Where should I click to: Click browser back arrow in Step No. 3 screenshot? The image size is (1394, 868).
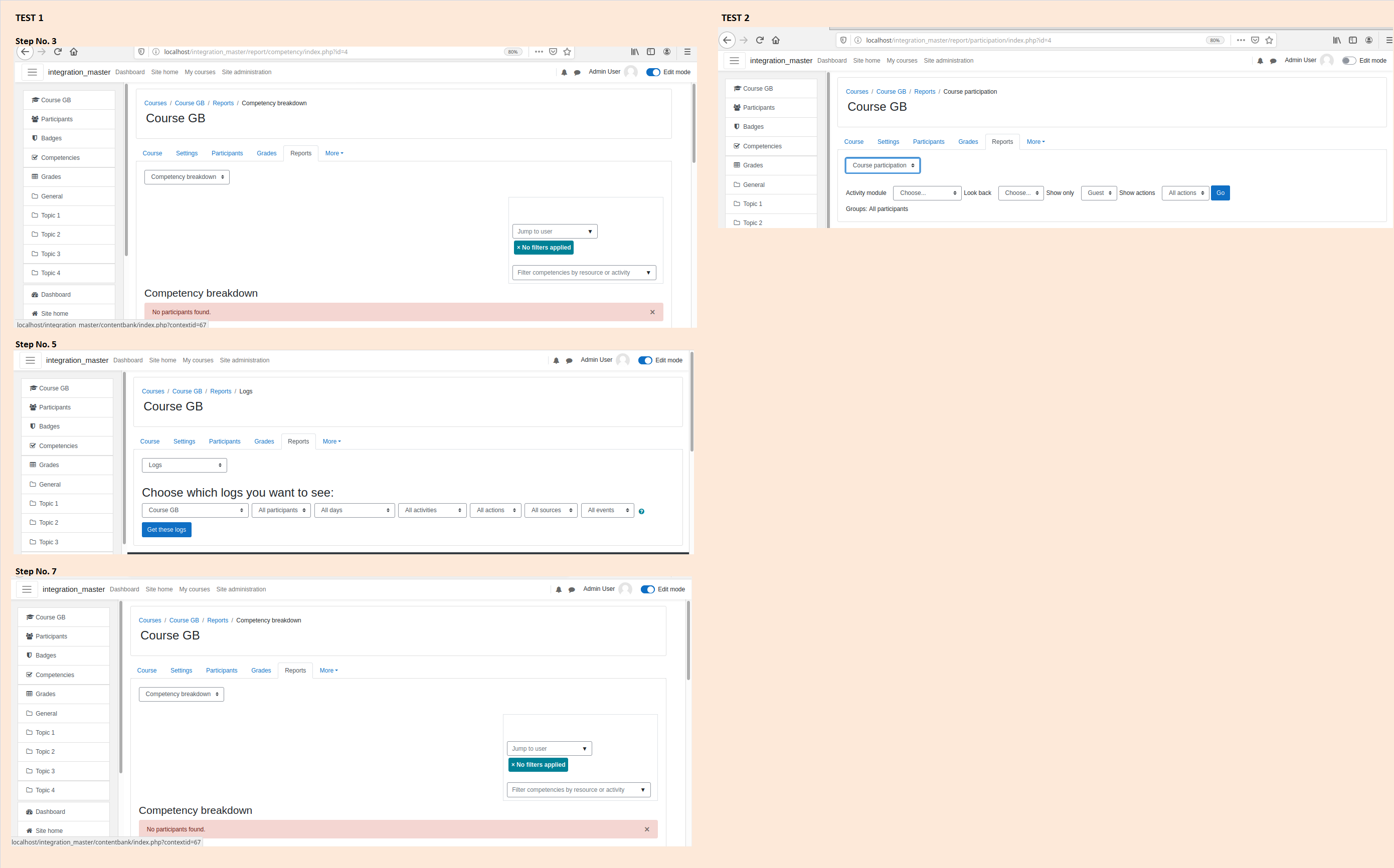click(x=25, y=52)
